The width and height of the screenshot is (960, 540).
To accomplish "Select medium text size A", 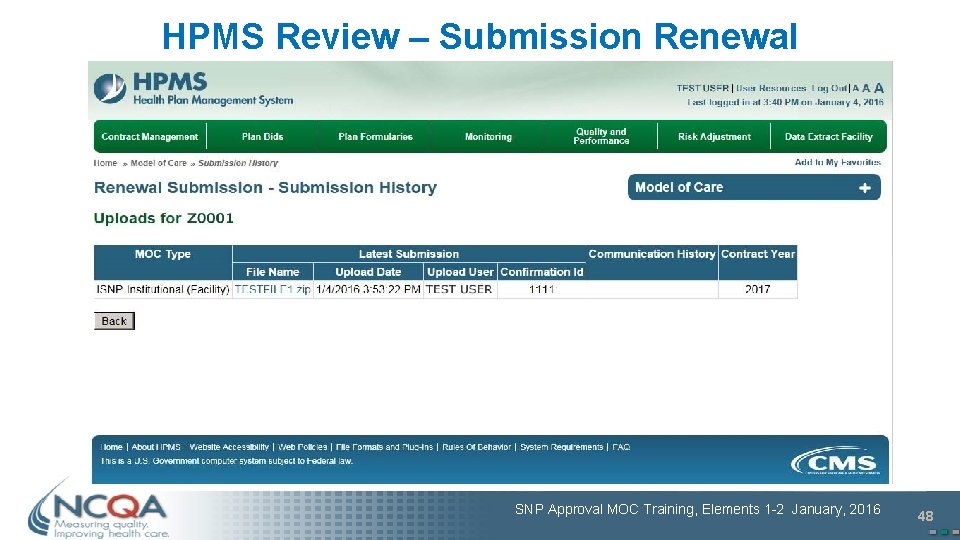I will (866, 88).
